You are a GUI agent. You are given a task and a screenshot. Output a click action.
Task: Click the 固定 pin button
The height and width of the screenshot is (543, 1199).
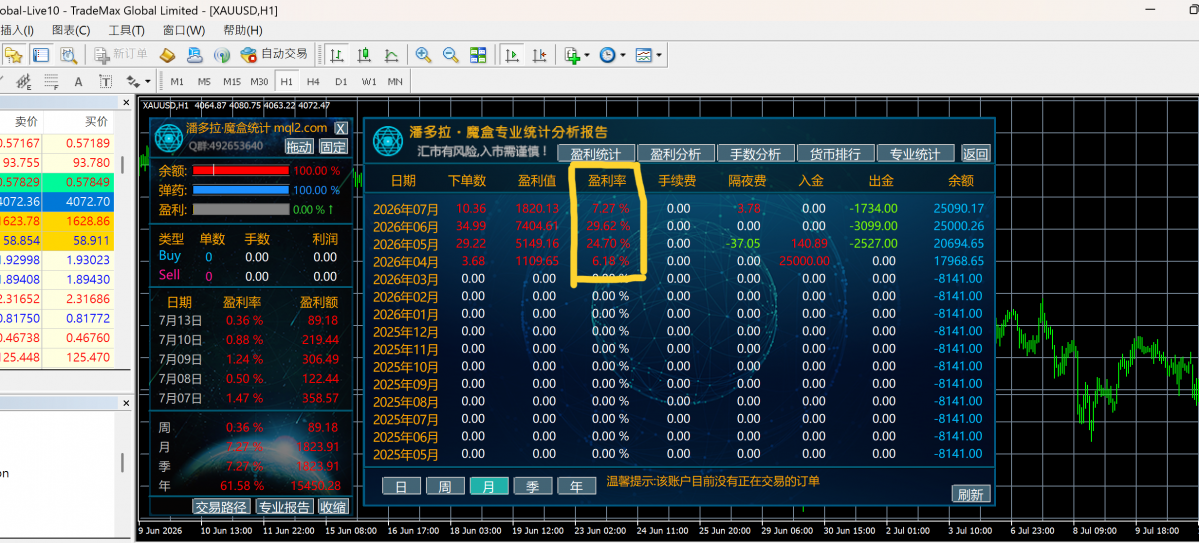(333, 147)
